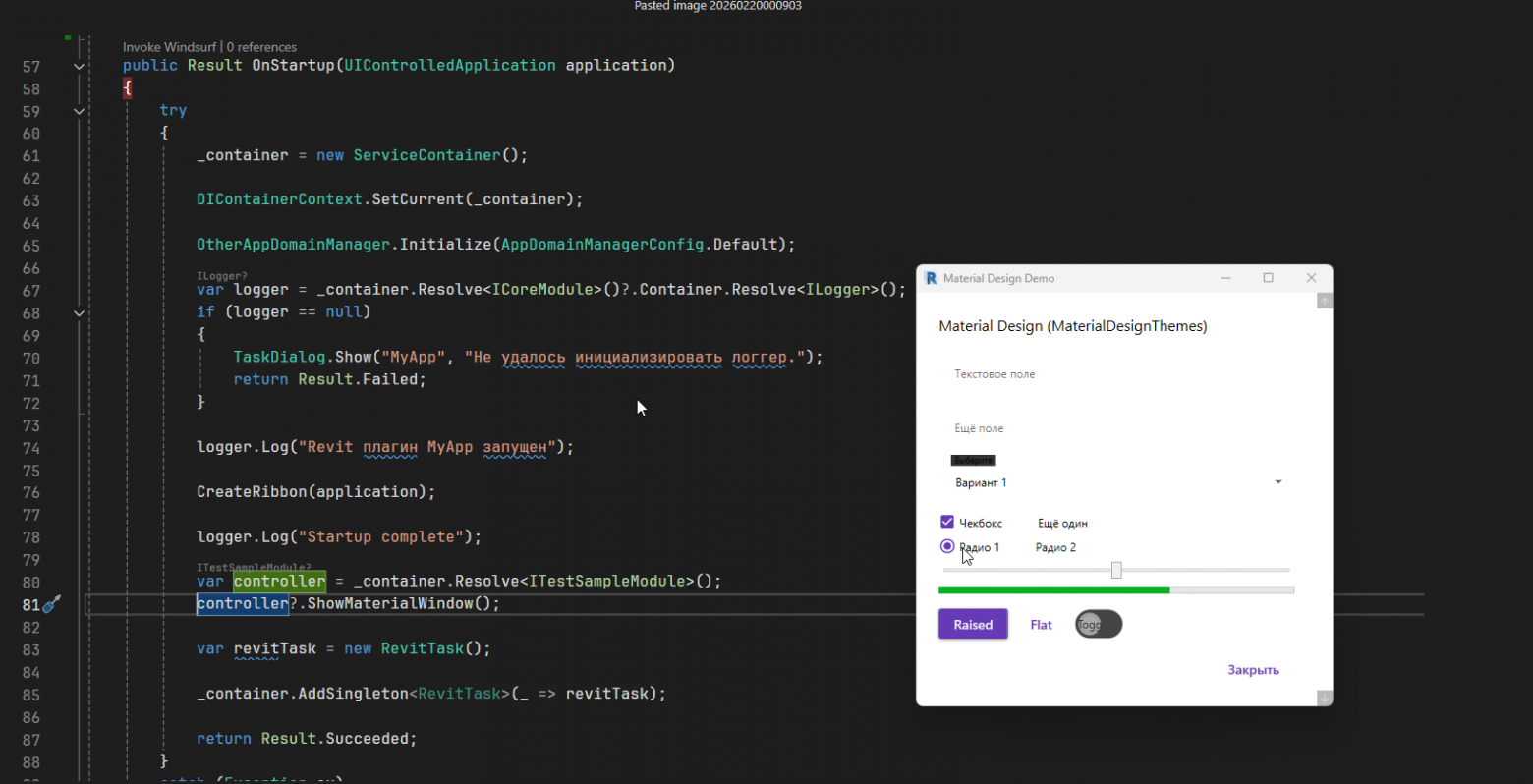Click OtherAppDomainManager on line 65
Viewport: 1533px width, 784px height.
293,245
